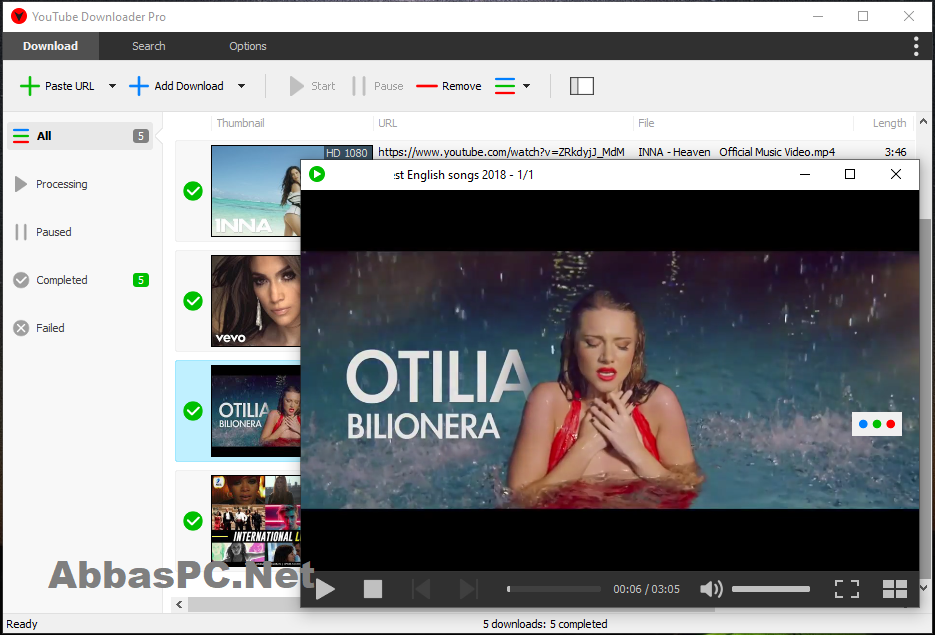Image resolution: width=935 pixels, height=635 pixels.
Task: Click the green Completed count badge 5
Action: [141, 280]
